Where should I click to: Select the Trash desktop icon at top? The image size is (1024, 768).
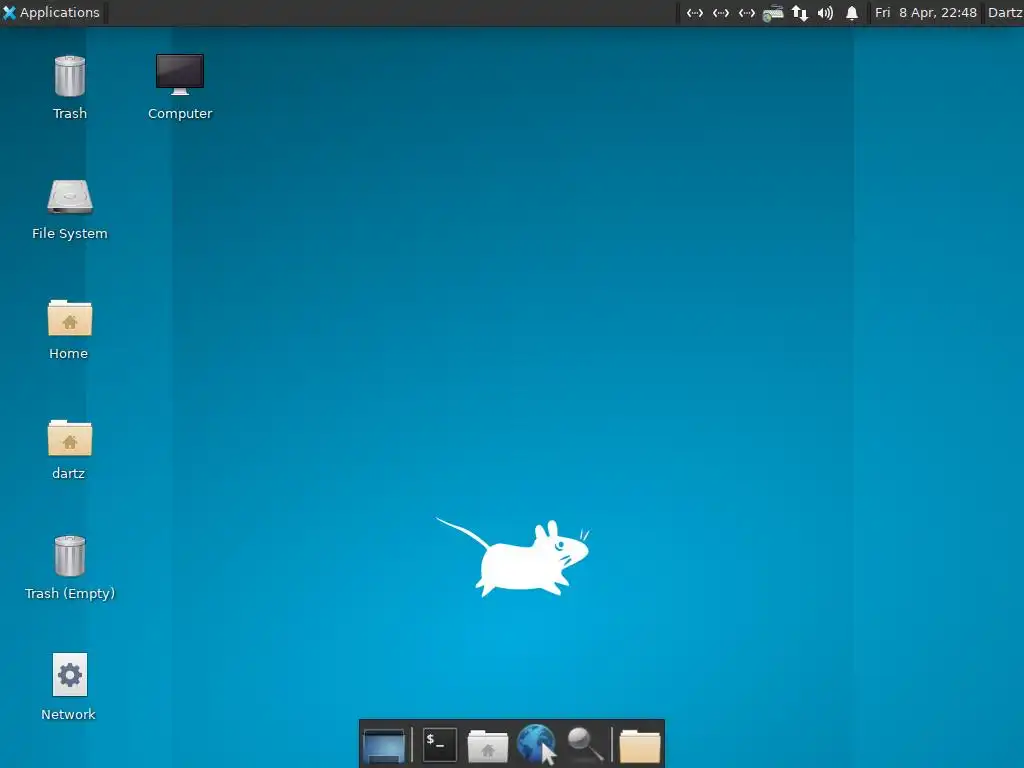point(70,76)
